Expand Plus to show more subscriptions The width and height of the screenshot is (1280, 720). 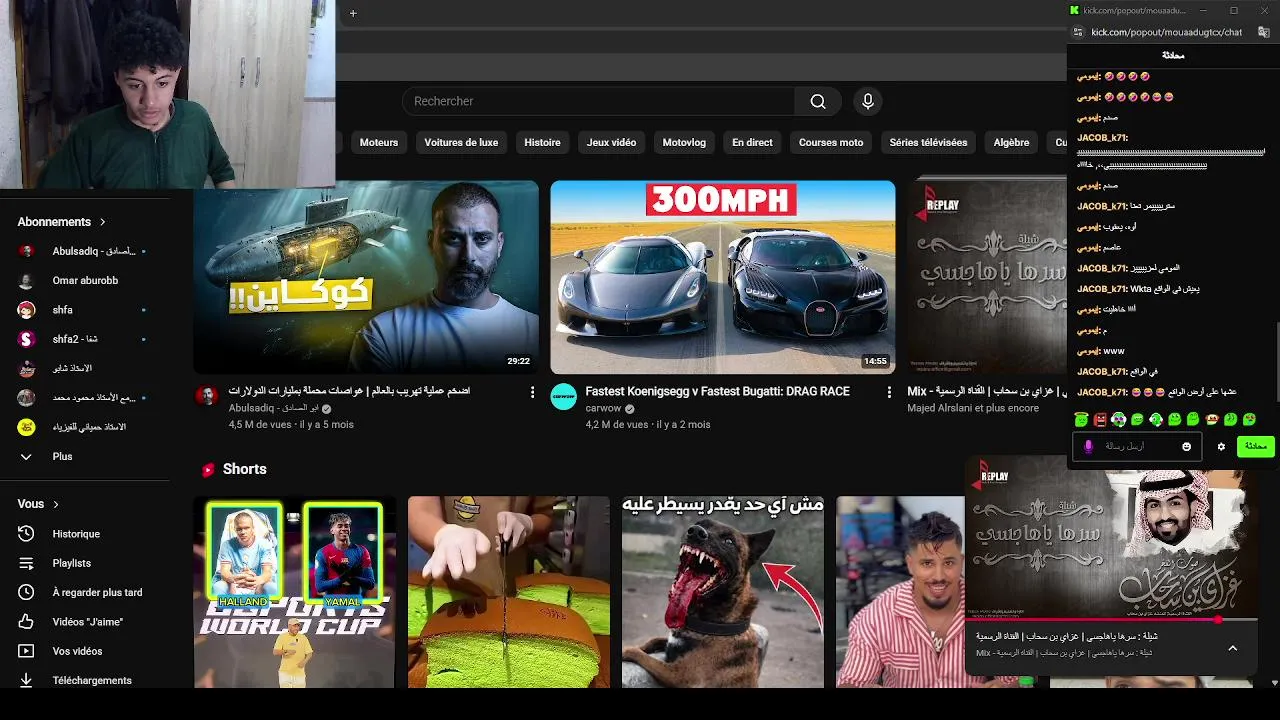[62, 456]
